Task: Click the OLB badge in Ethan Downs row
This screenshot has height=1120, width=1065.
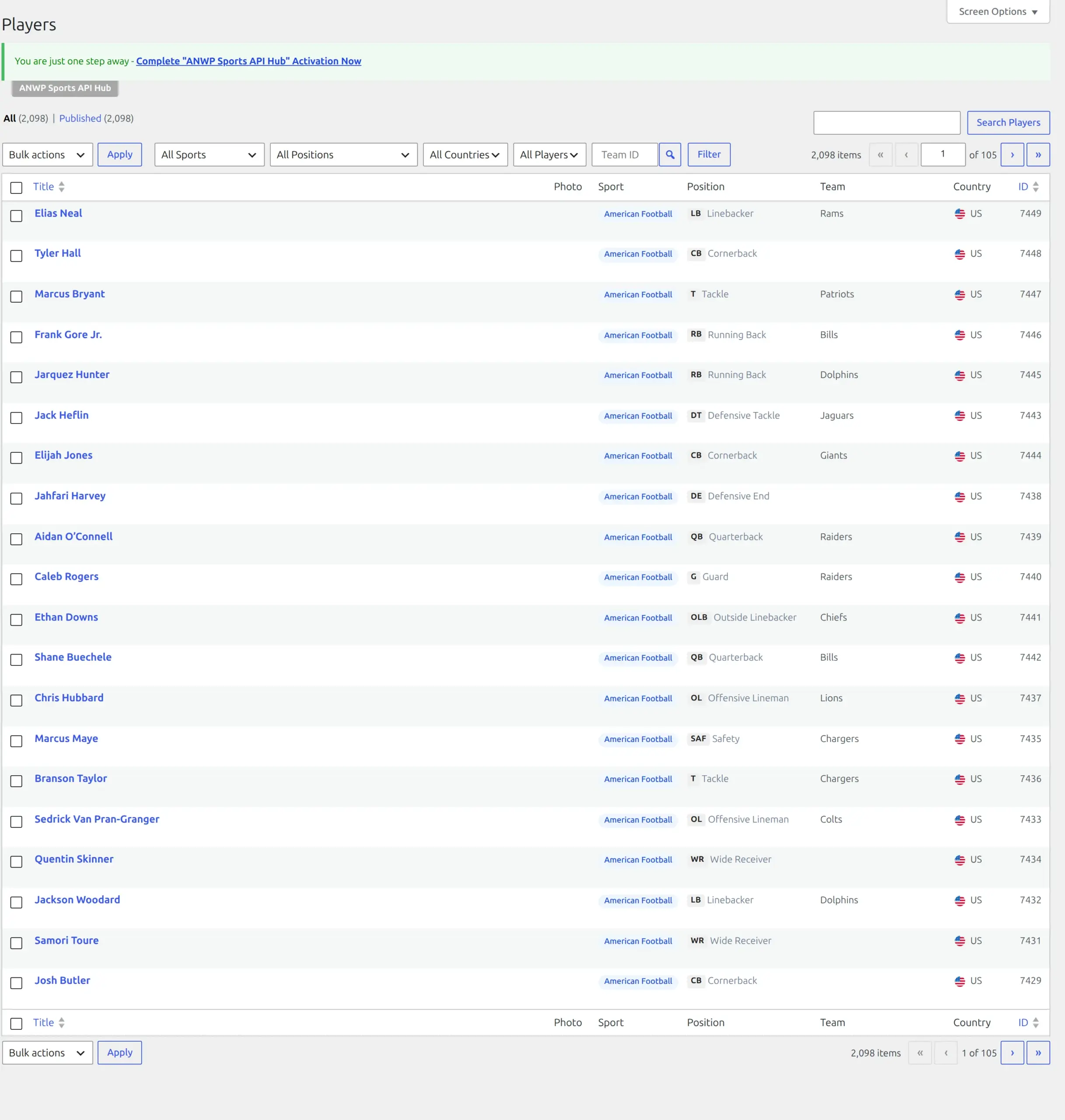Action: point(698,617)
